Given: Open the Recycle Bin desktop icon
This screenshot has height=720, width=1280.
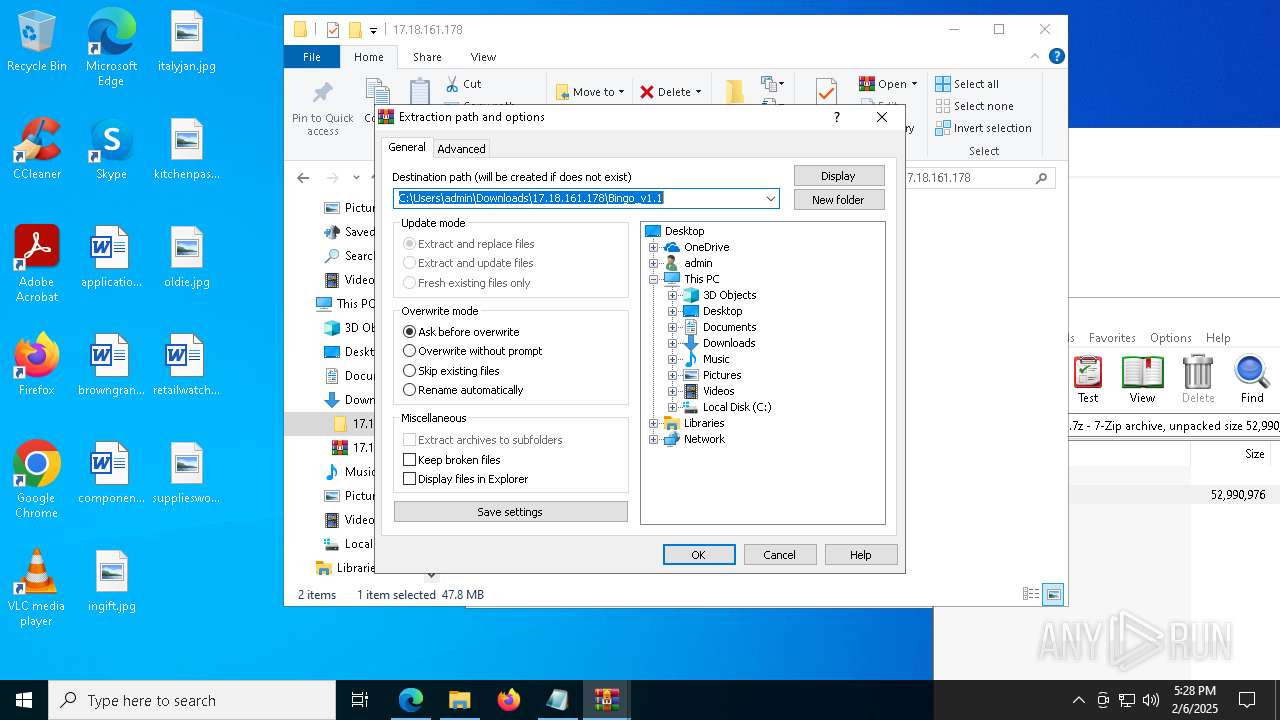Looking at the screenshot, I should 37,42.
